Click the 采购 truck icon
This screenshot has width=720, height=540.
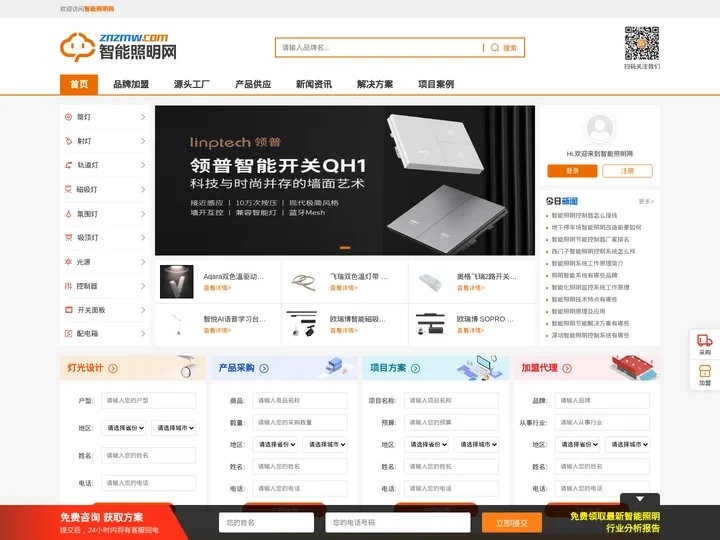[704, 341]
